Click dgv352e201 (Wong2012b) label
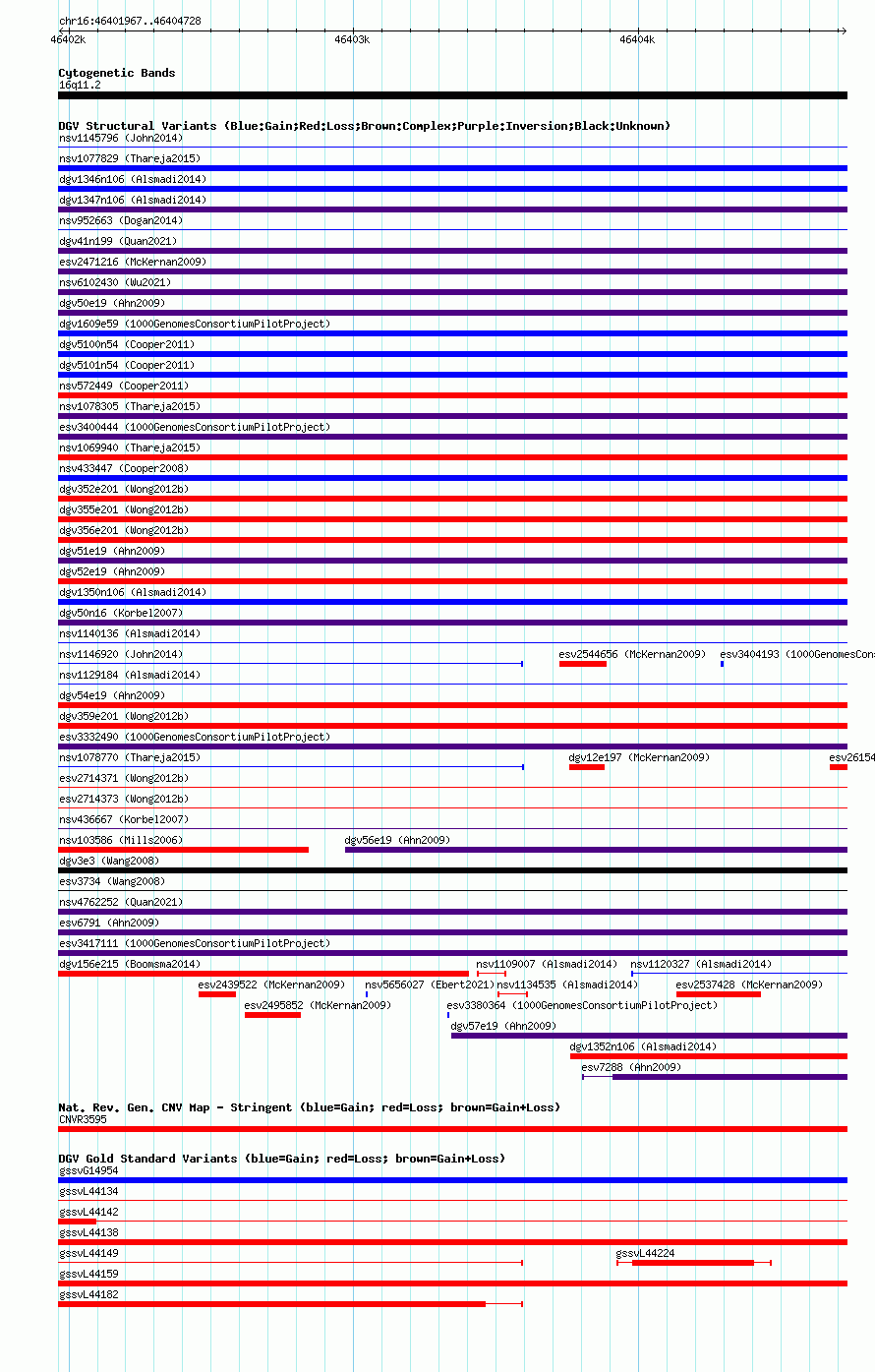Image resolution: width=875 pixels, height=1372 pixels. click(124, 489)
